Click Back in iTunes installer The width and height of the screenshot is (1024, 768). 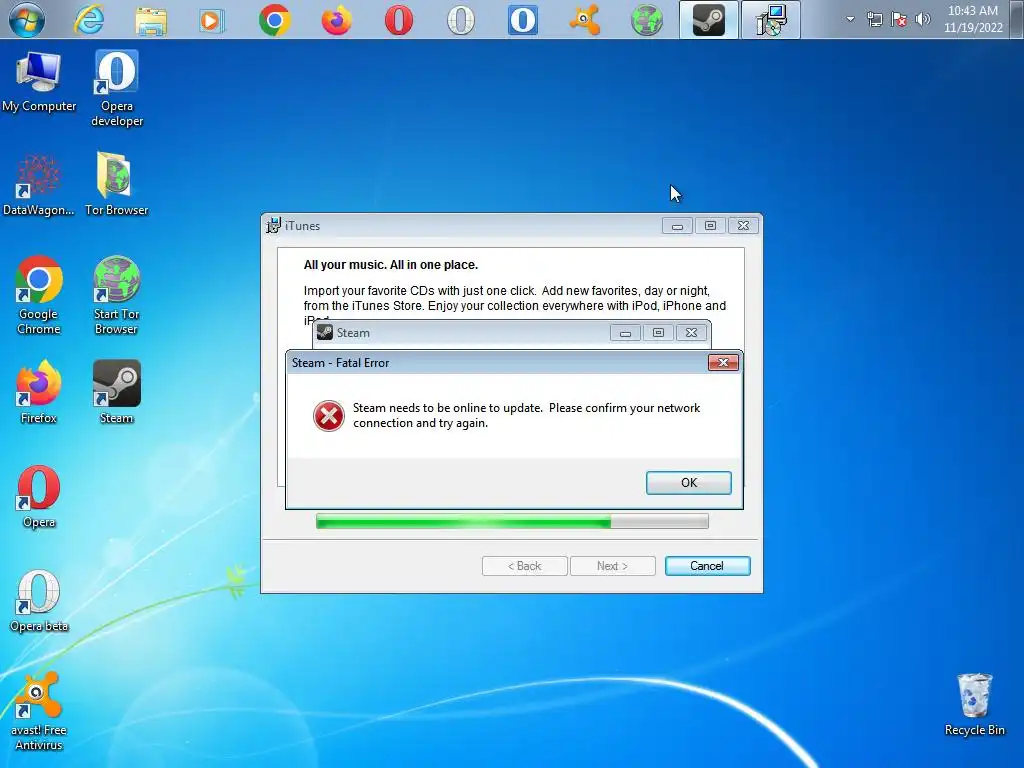[524, 566]
